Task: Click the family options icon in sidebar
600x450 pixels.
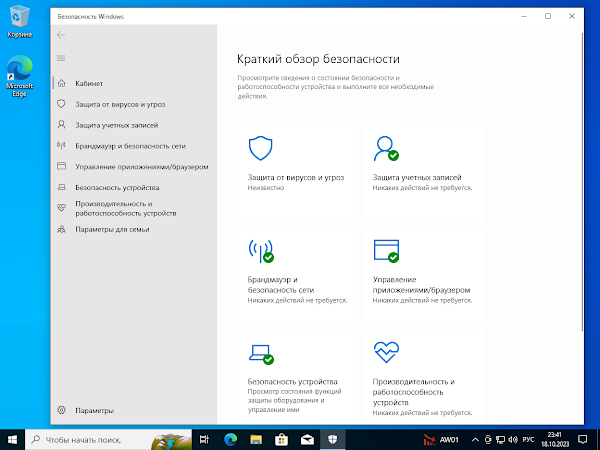Action: tap(61, 229)
